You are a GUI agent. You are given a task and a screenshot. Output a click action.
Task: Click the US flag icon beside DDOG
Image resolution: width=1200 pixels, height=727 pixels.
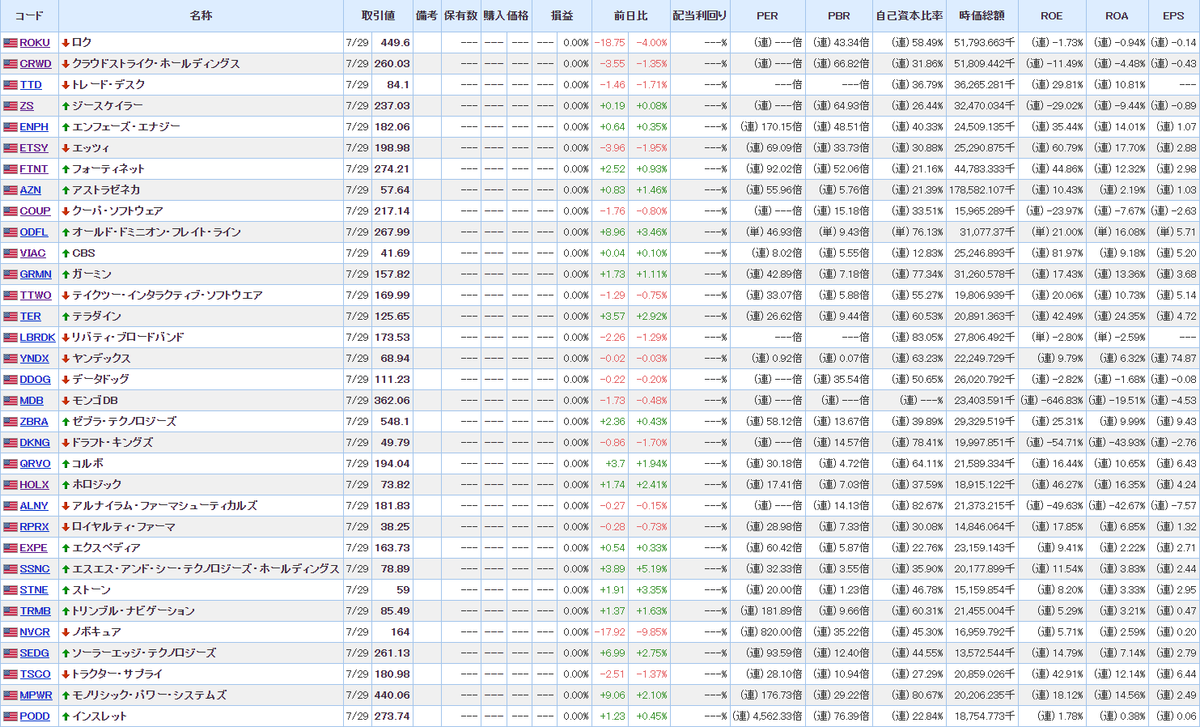coord(10,379)
